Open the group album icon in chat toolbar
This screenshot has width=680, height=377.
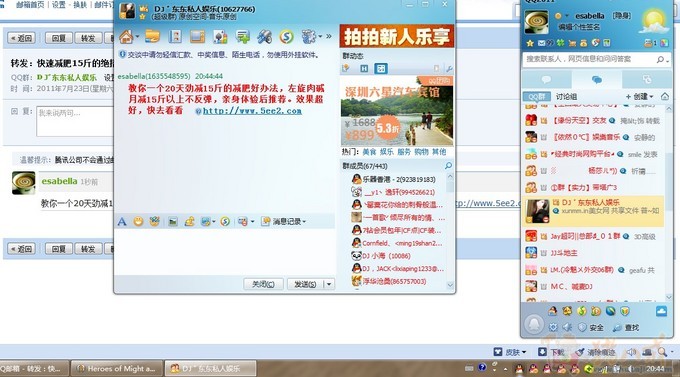(175, 36)
